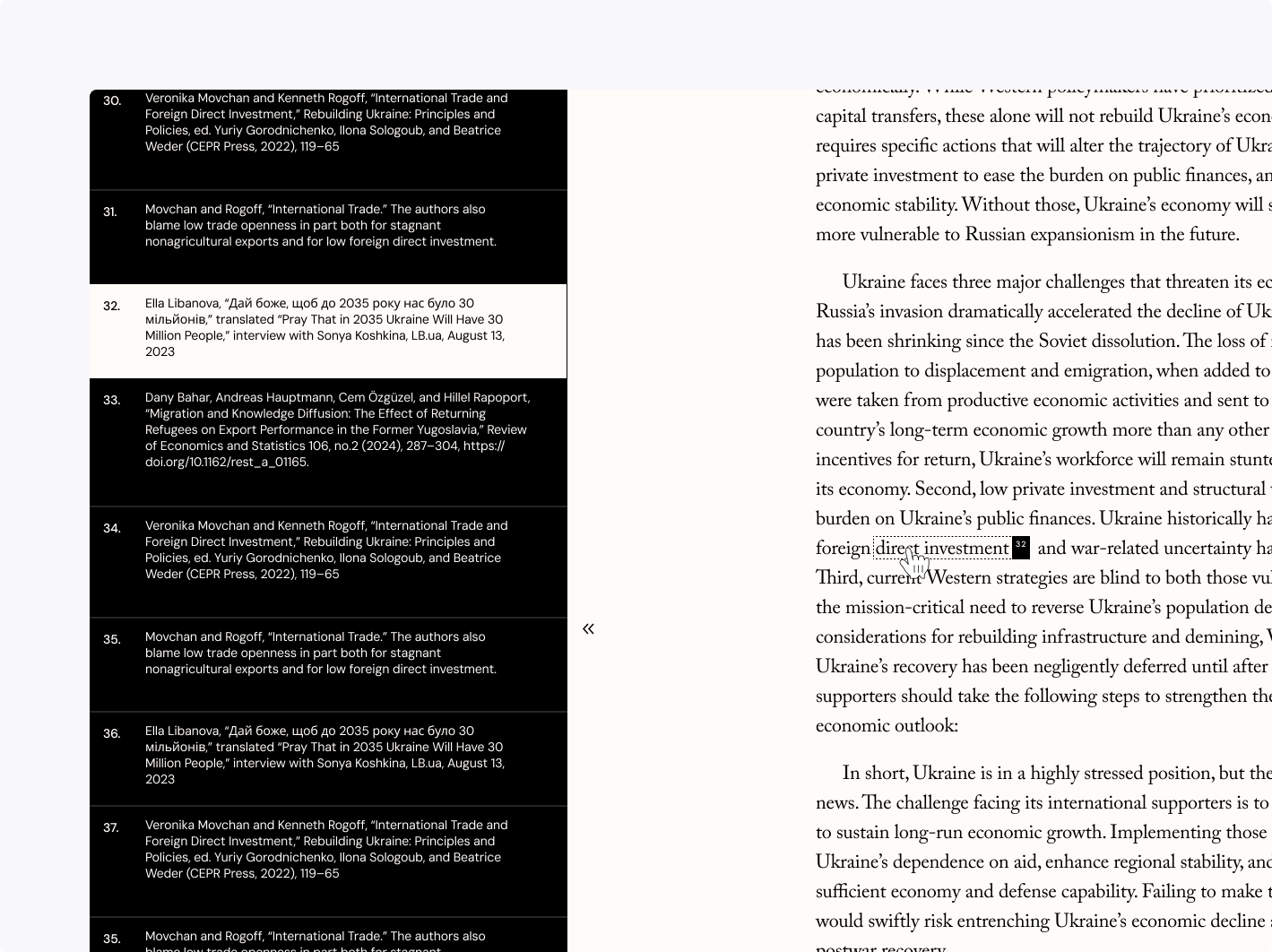Screen dimensions: 1272x952
Task: Click paragraph starting 'Ukraine faces three major challenges'
Action: pyautogui.click(x=1043, y=504)
